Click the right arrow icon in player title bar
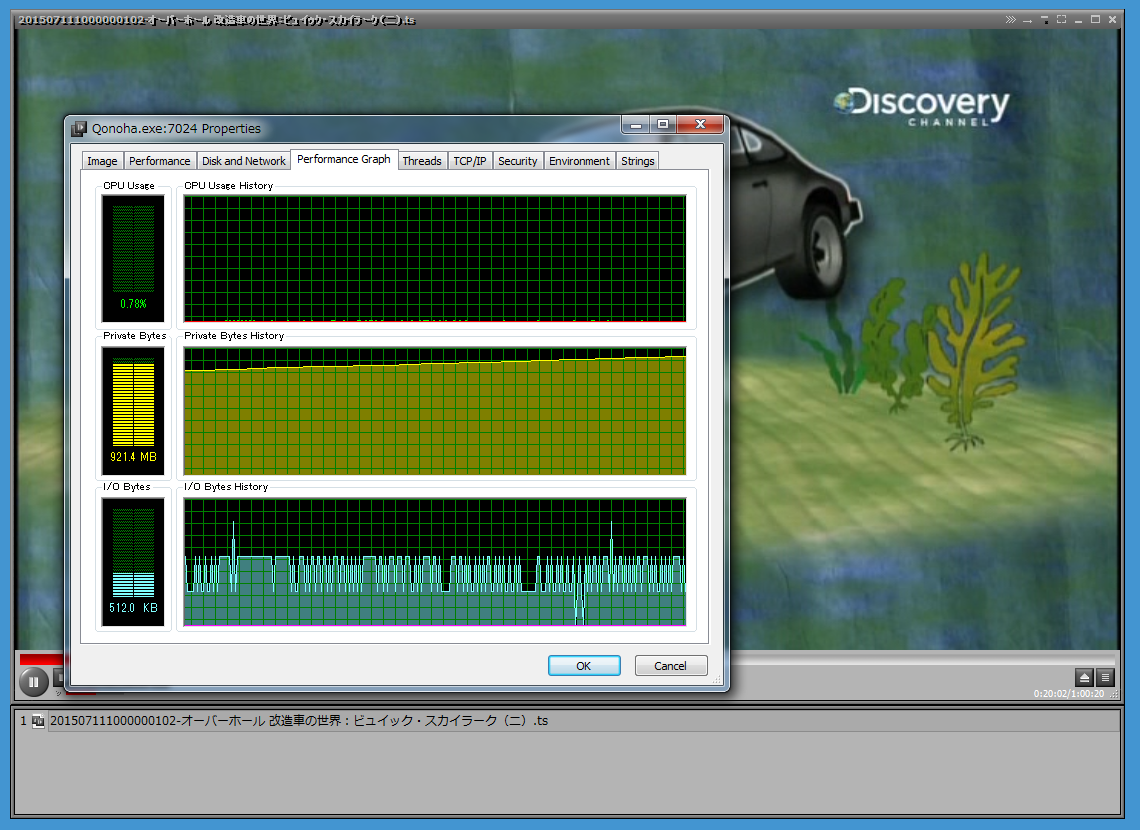The width and height of the screenshot is (1140, 830). [1028, 20]
